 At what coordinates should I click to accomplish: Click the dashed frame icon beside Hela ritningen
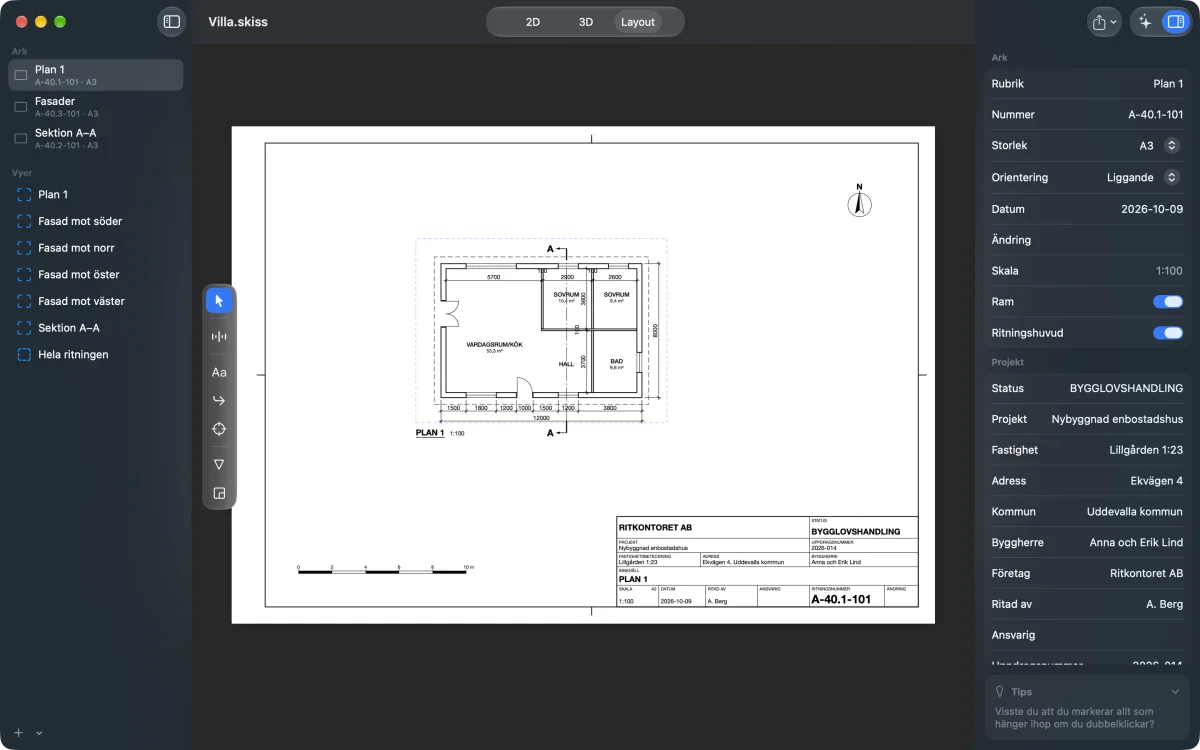click(22, 354)
